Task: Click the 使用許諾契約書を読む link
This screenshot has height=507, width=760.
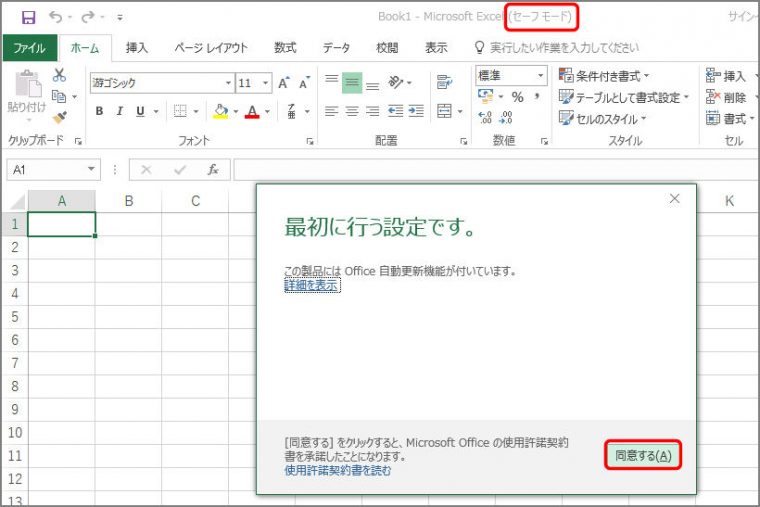Action: tap(337, 470)
